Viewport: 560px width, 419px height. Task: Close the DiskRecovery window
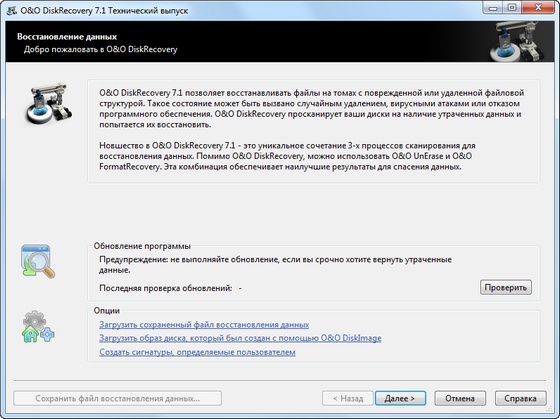(x=538, y=8)
